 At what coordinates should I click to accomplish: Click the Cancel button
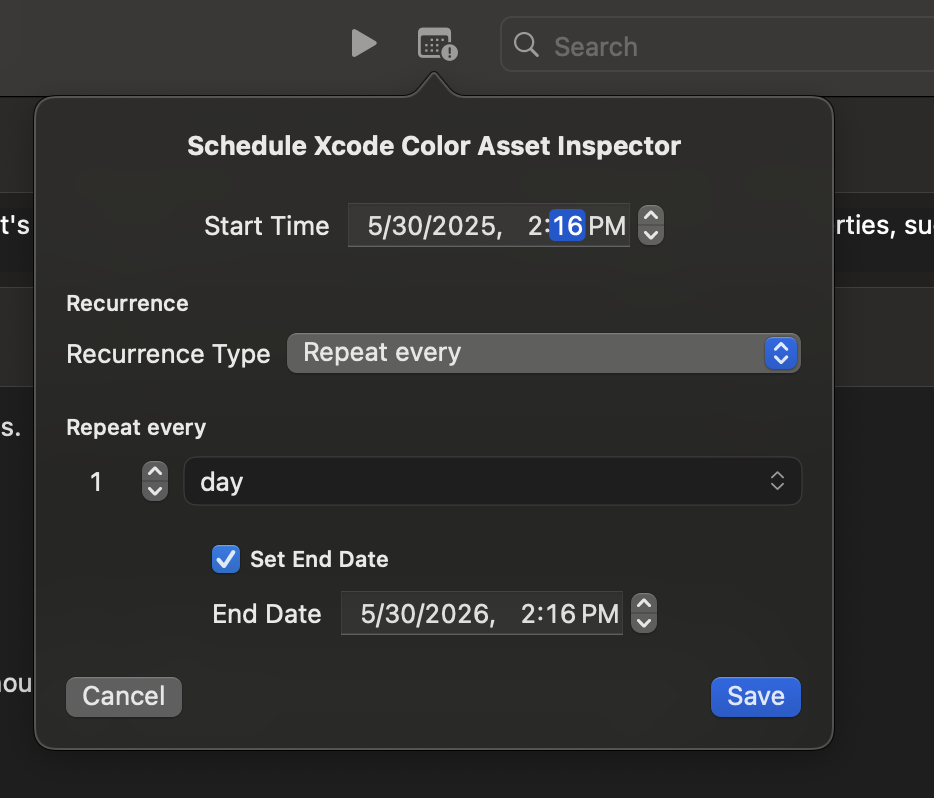[124, 697]
